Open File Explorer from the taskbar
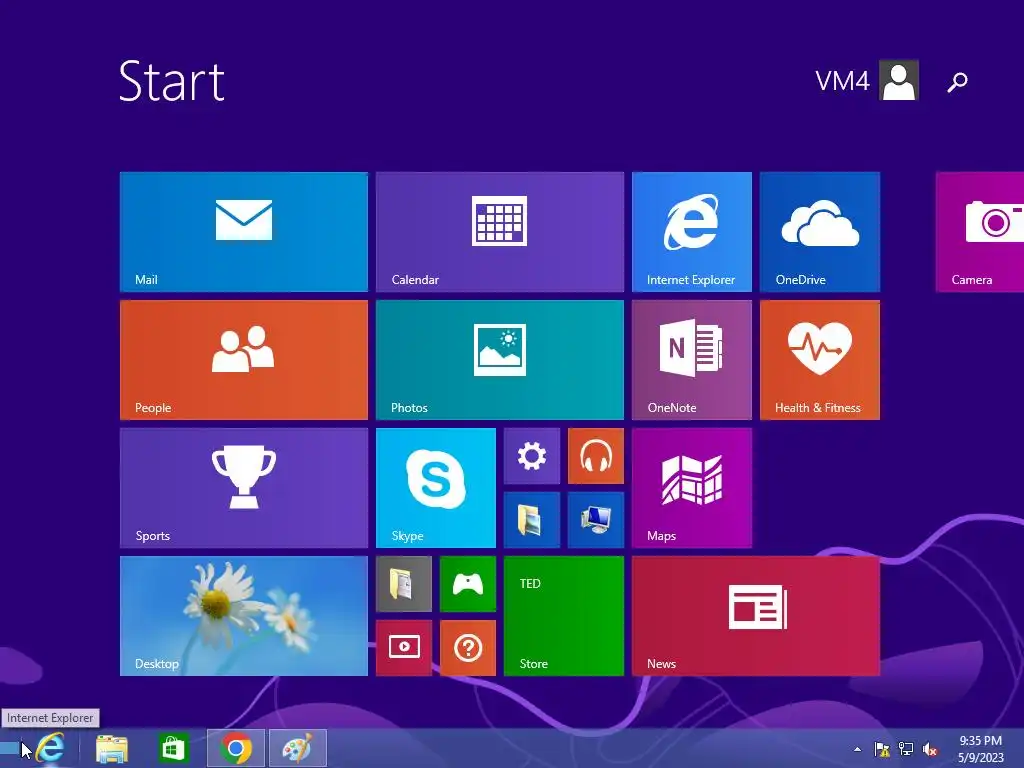The image size is (1024, 768). pos(112,748)
